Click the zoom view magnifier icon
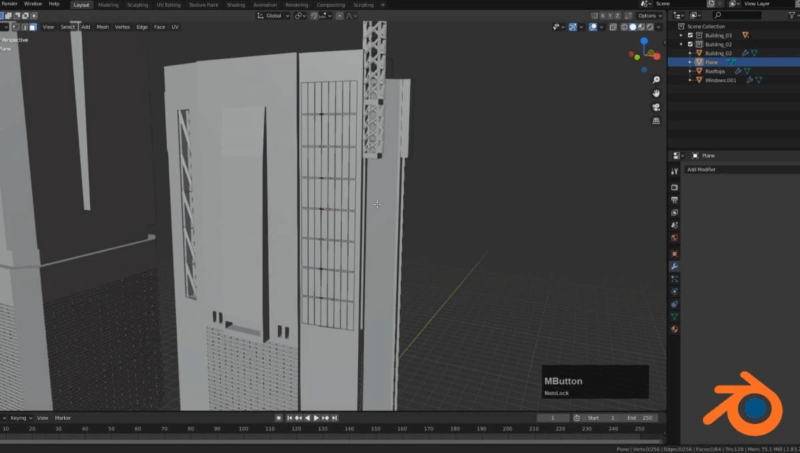Screen dimensions: 800x453 click(656, 78)
